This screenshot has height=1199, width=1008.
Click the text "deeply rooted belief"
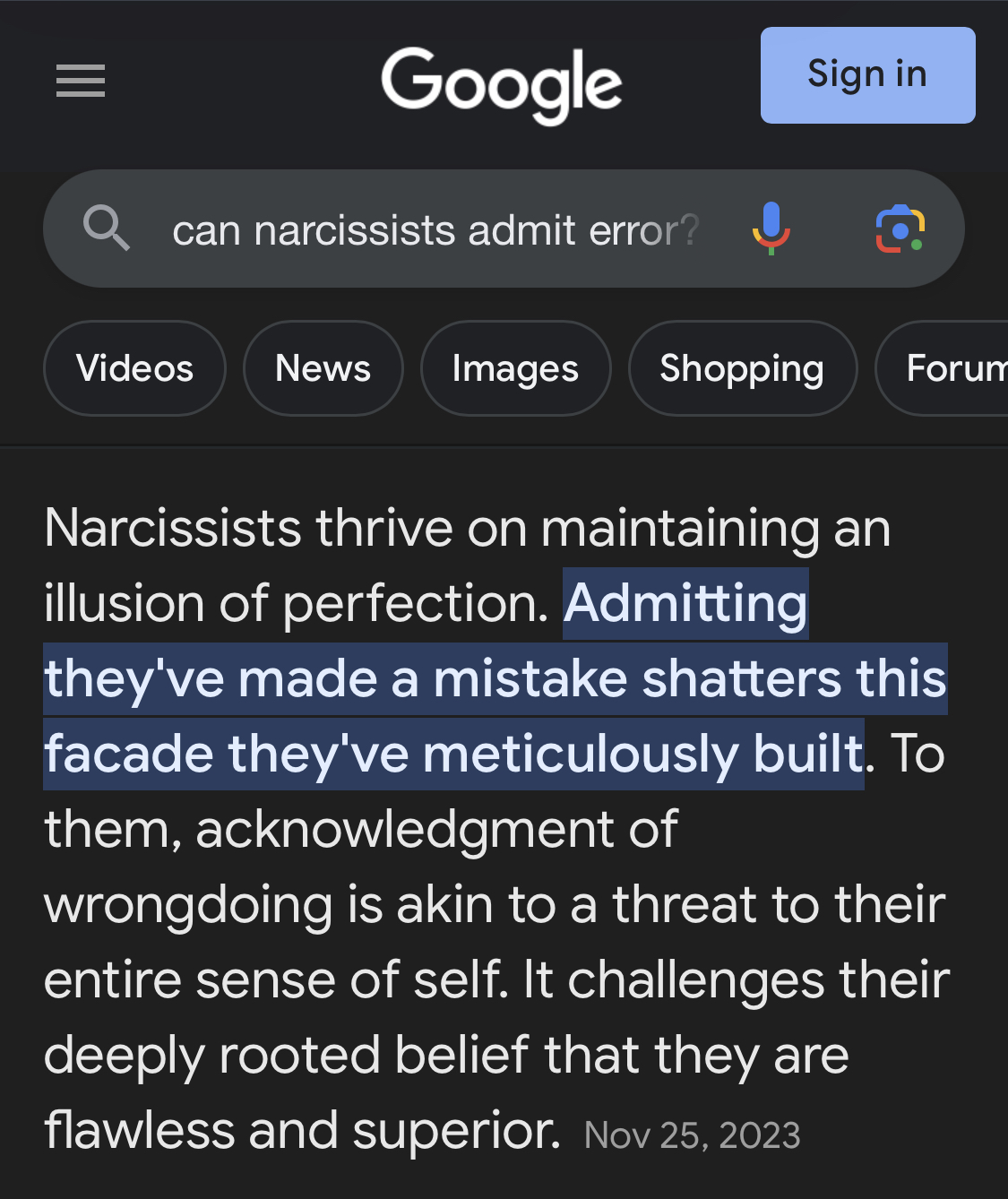(287, 1055)
